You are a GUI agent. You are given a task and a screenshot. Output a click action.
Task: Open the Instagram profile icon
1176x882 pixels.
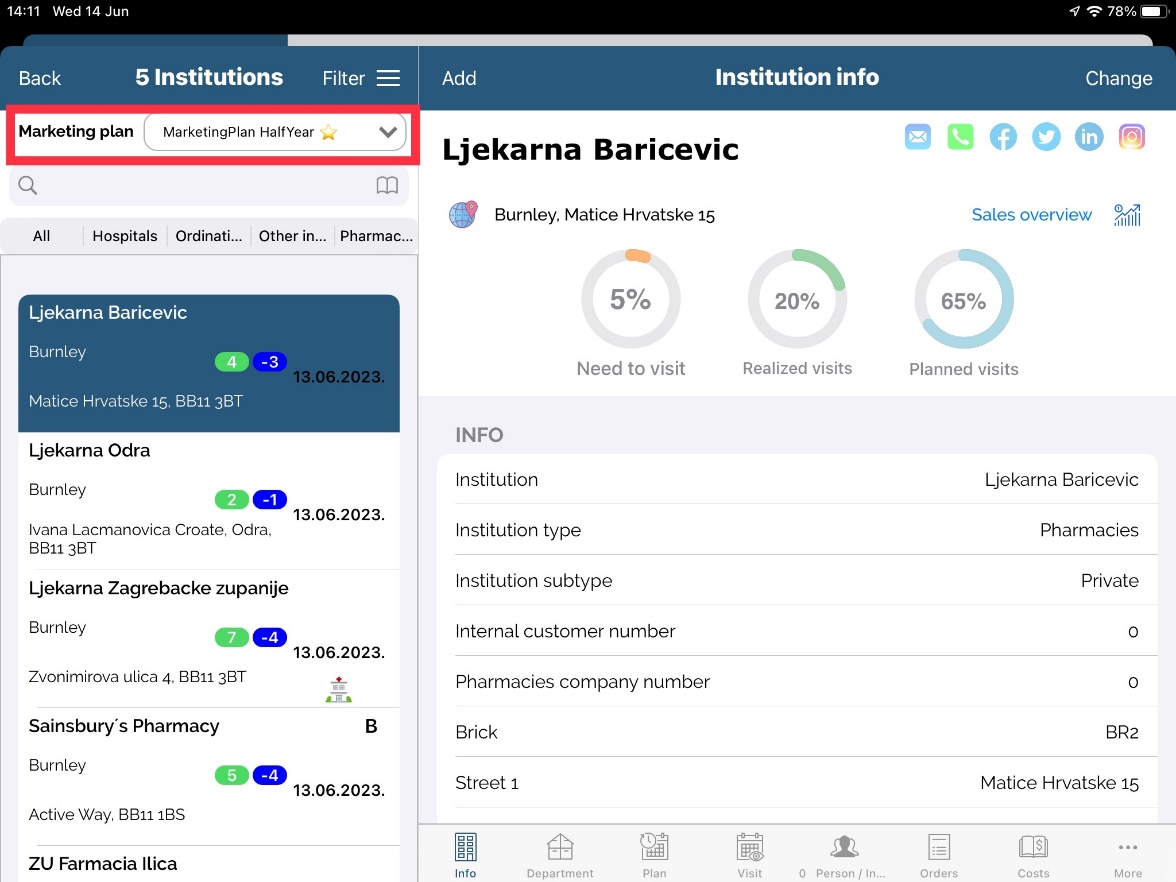tap(1131, 137)
